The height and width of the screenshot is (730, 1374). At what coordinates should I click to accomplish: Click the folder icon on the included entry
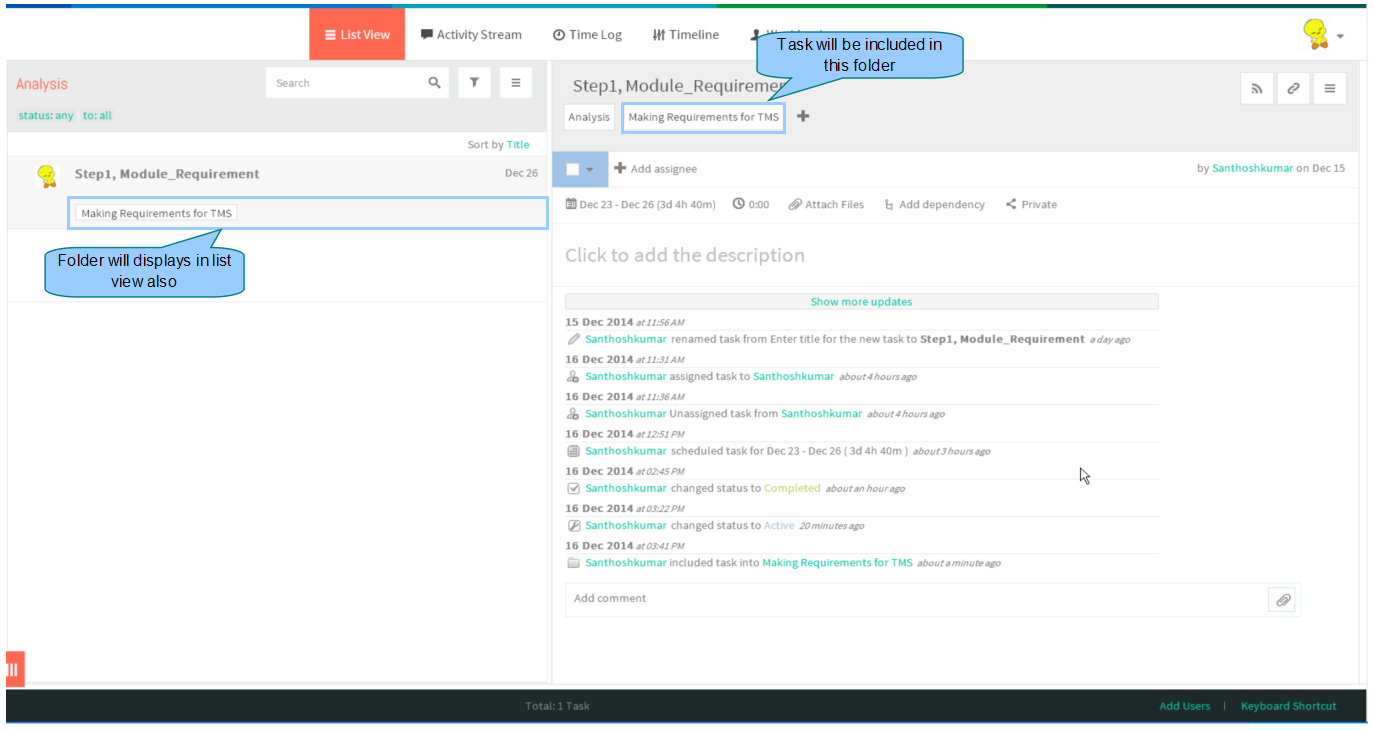pos(573,563)
